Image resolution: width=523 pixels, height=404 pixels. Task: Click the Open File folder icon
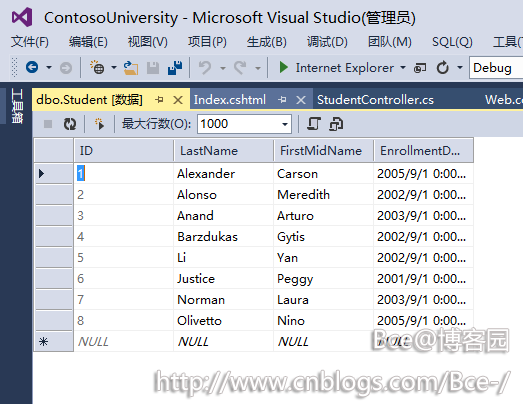tap(131, 68)
